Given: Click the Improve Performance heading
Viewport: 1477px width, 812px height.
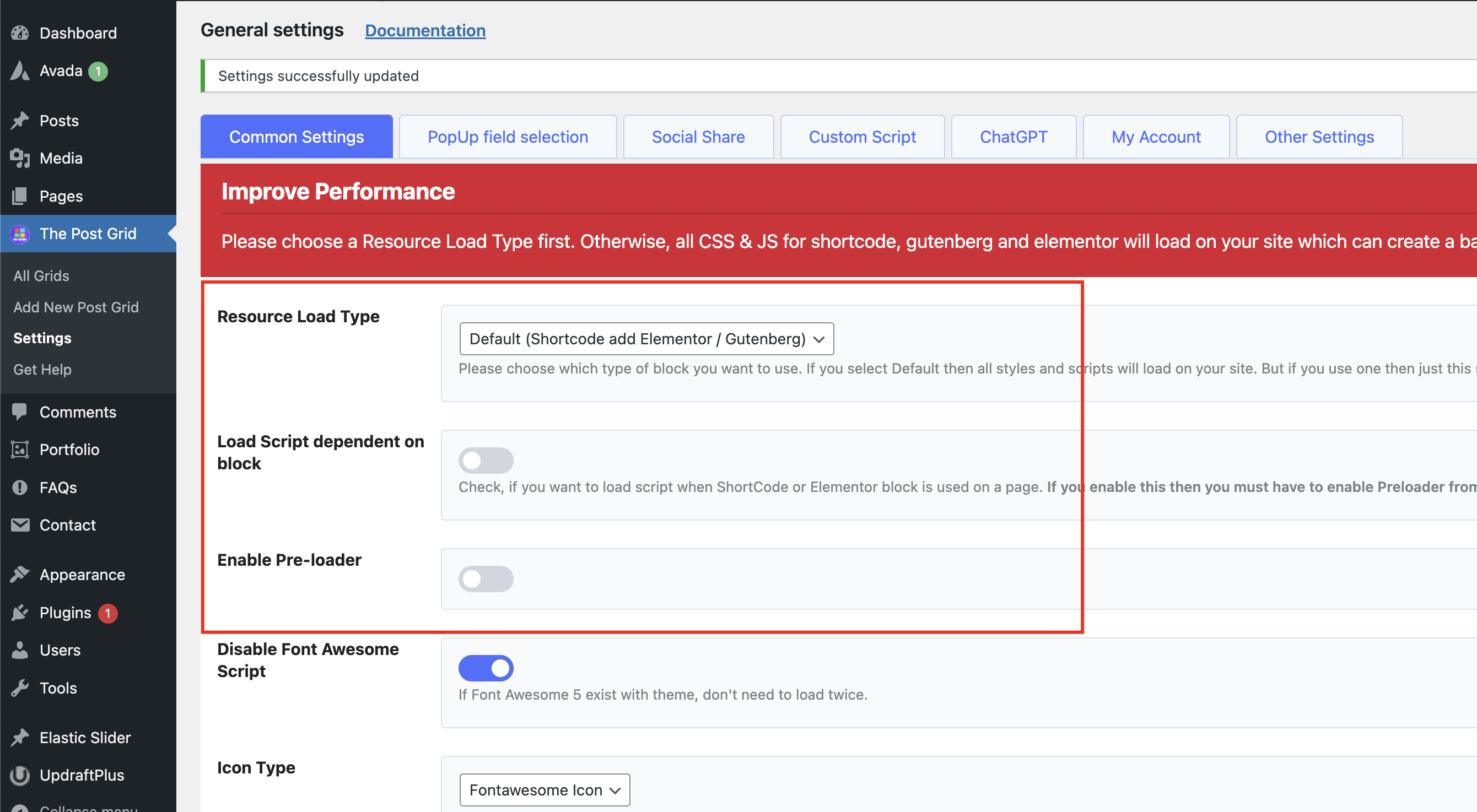Looking at the screenshot, I should coord(338,191).
